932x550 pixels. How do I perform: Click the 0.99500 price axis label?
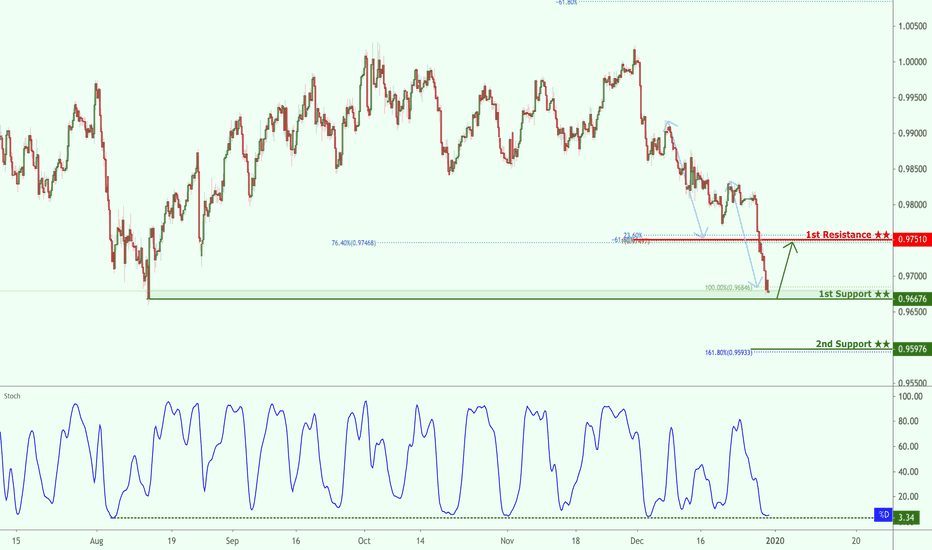912,98
